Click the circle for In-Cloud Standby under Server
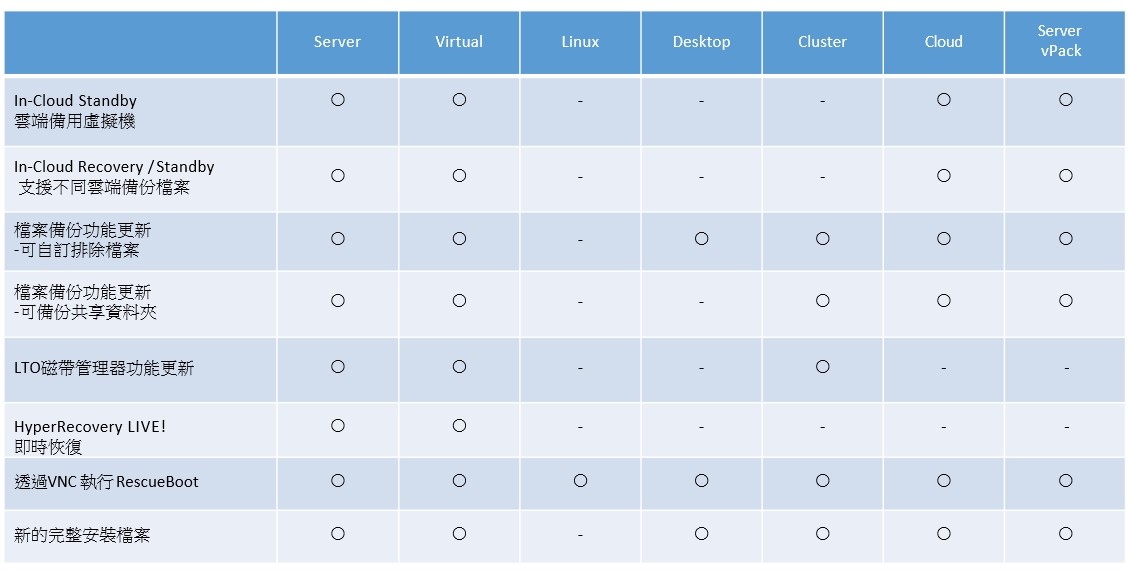 [x=338, y=100]
